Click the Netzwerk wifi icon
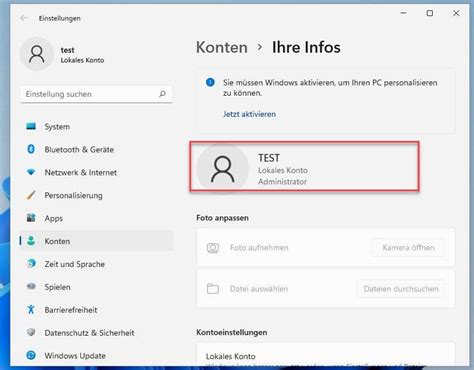The image size is (474, 370). [31, 172]
